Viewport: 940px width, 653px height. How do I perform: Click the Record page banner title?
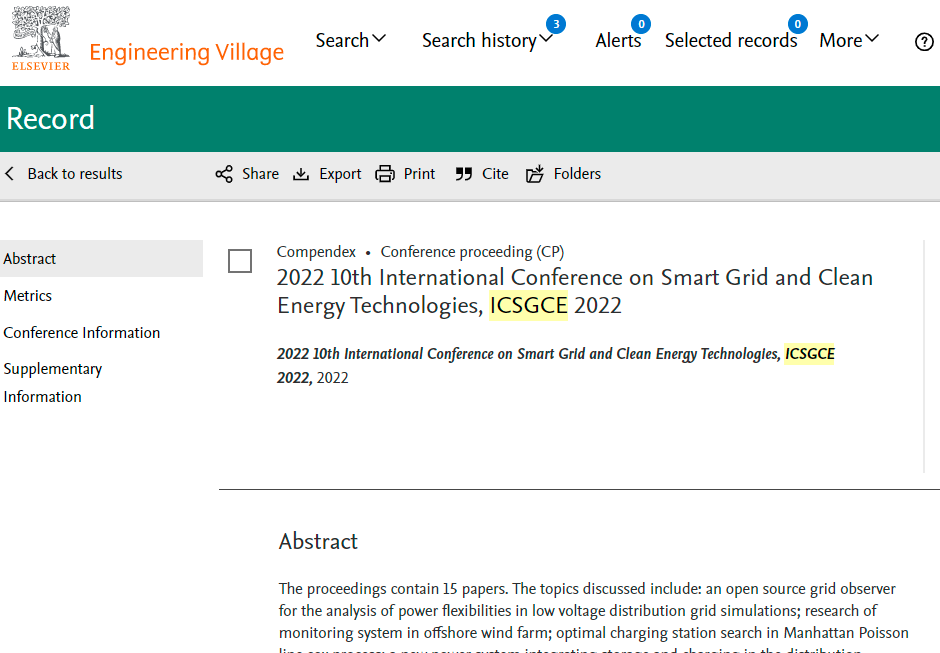50,118
